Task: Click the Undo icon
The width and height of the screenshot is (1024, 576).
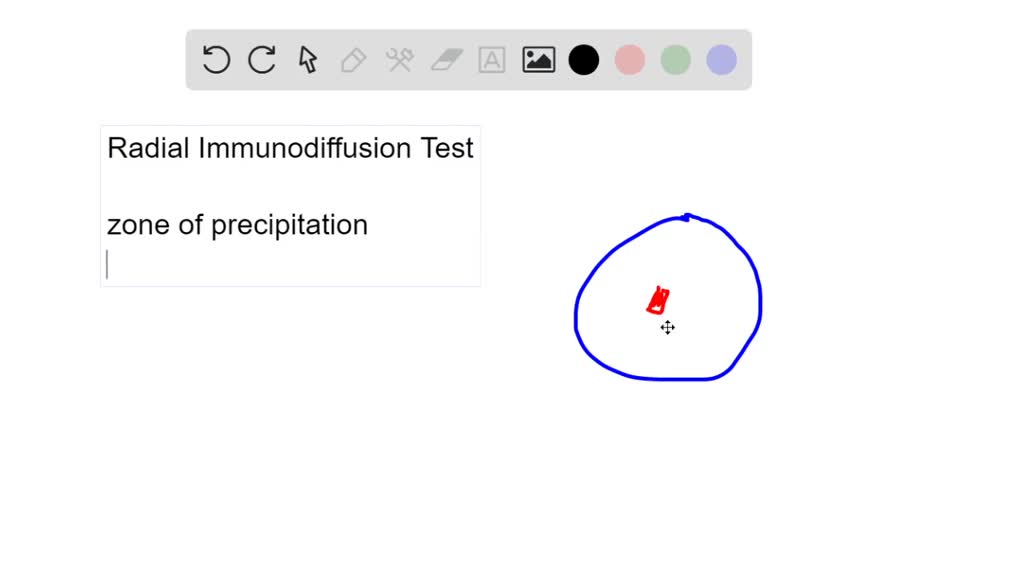Action: point(216,60)
